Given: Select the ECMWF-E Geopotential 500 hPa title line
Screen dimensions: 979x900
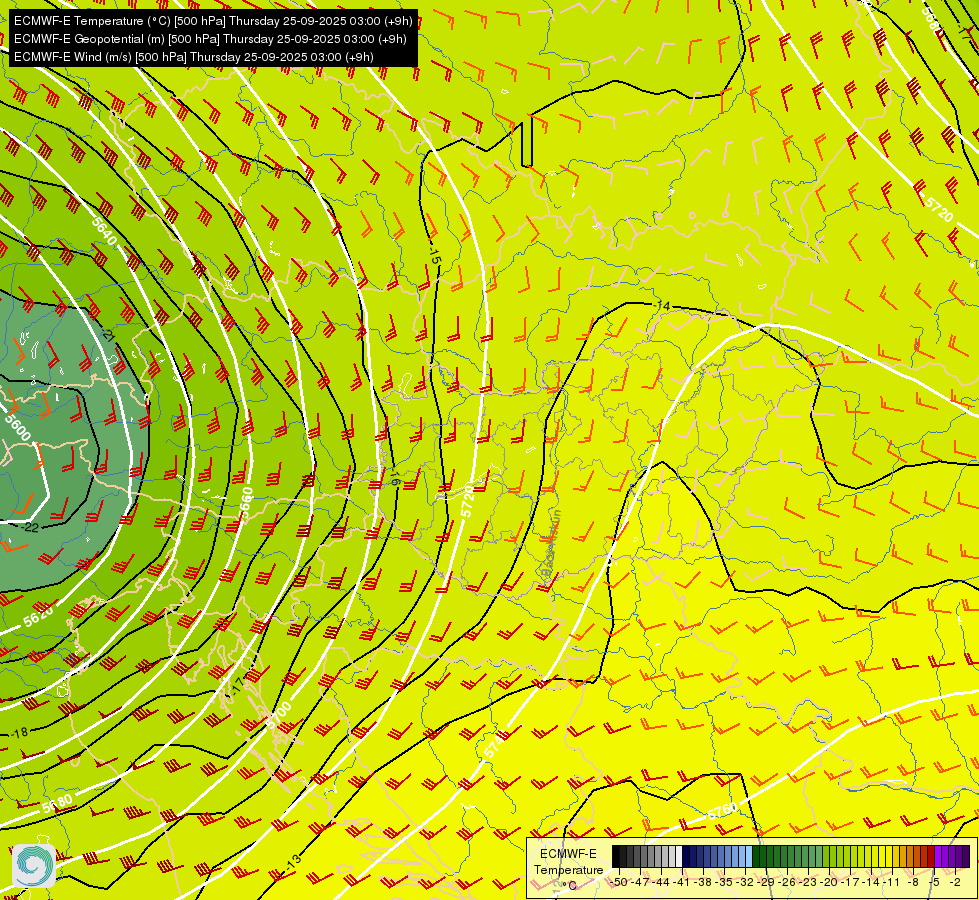Looking at the screenshot, I should [x=210, y=39].
